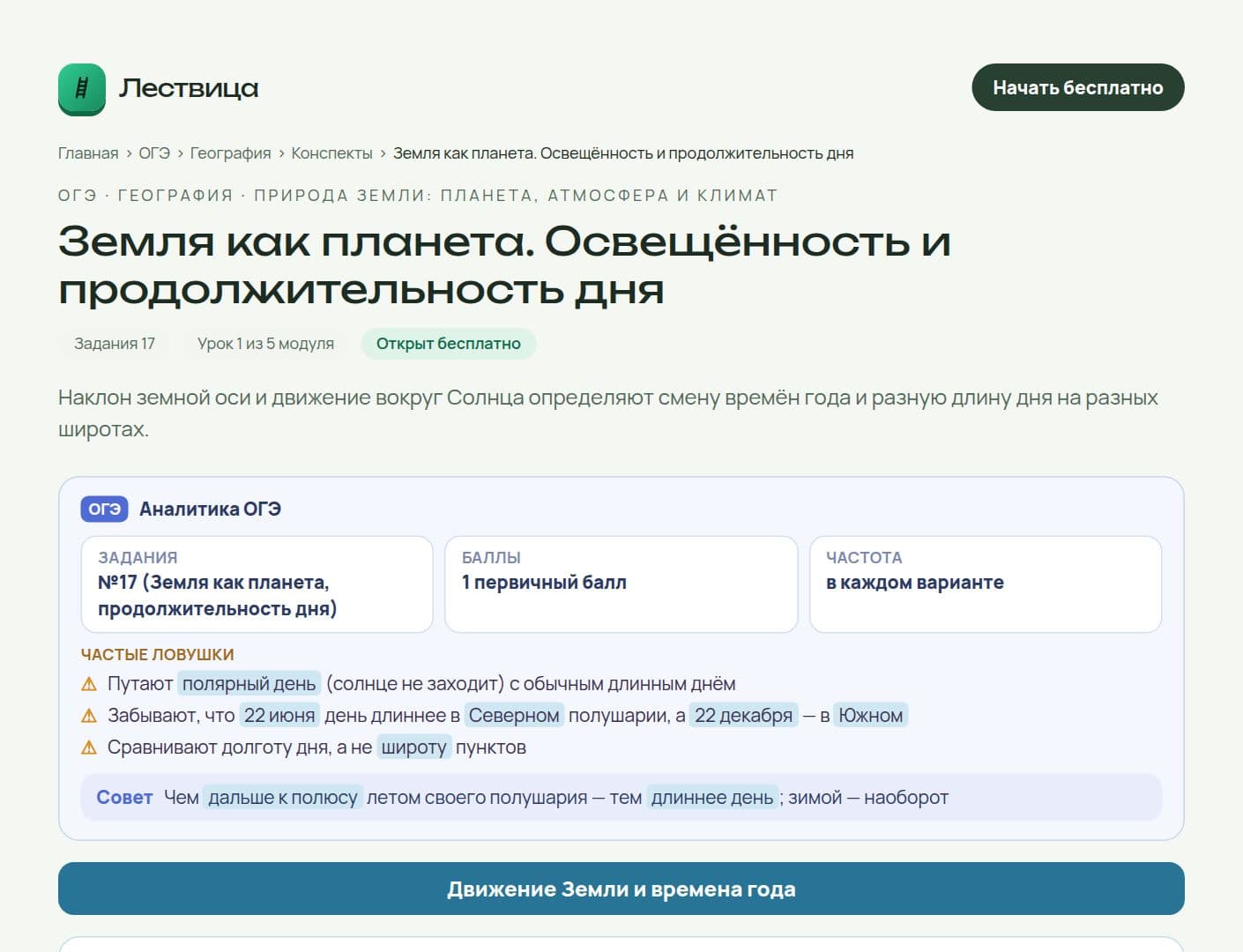
Task: Click the warning icon beside "Забывают, что 22 июня"
Action: [89, 716]
